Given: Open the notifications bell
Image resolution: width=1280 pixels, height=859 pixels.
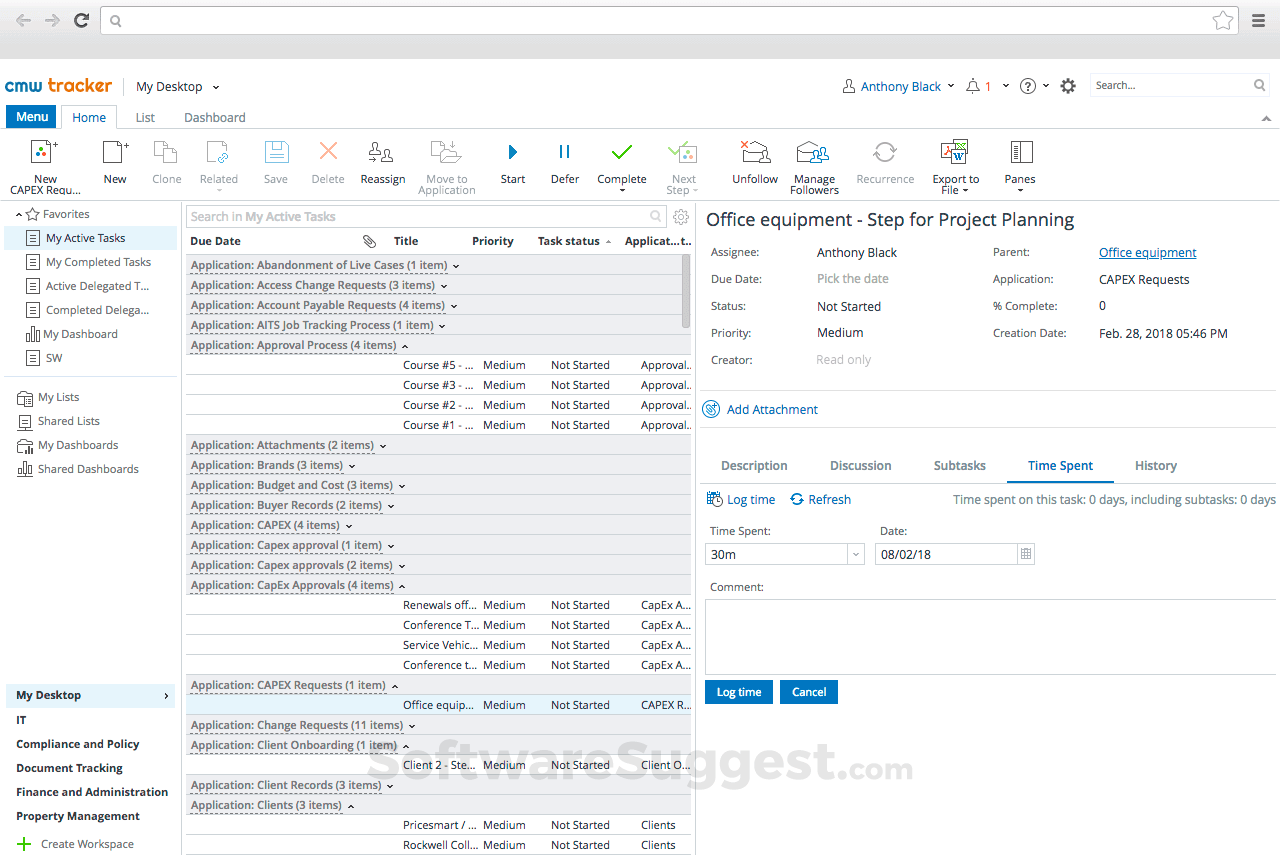Looking at the screenshot, I should tap(973, 87).
